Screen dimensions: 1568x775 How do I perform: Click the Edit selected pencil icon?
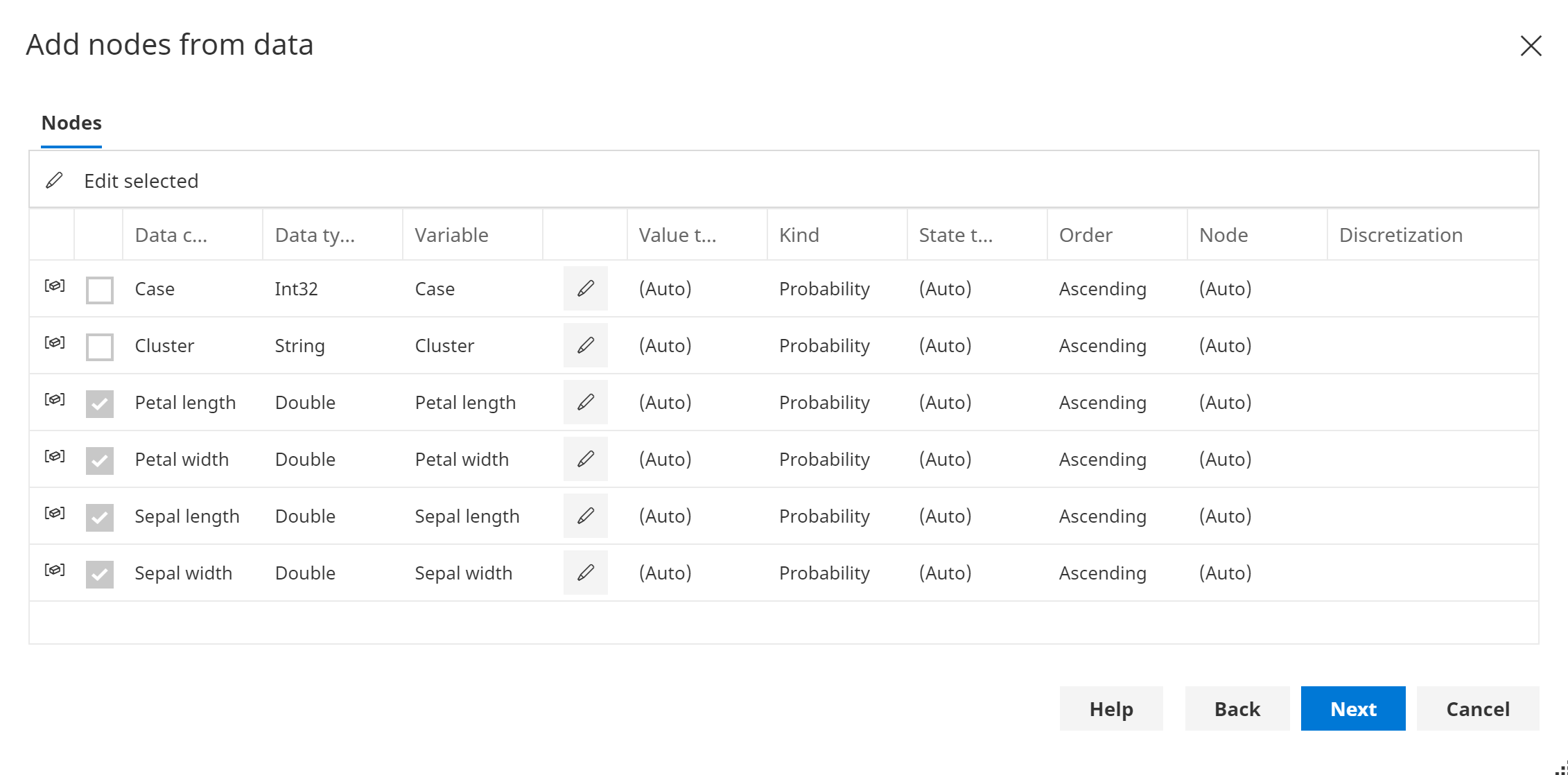pos(54,180)
